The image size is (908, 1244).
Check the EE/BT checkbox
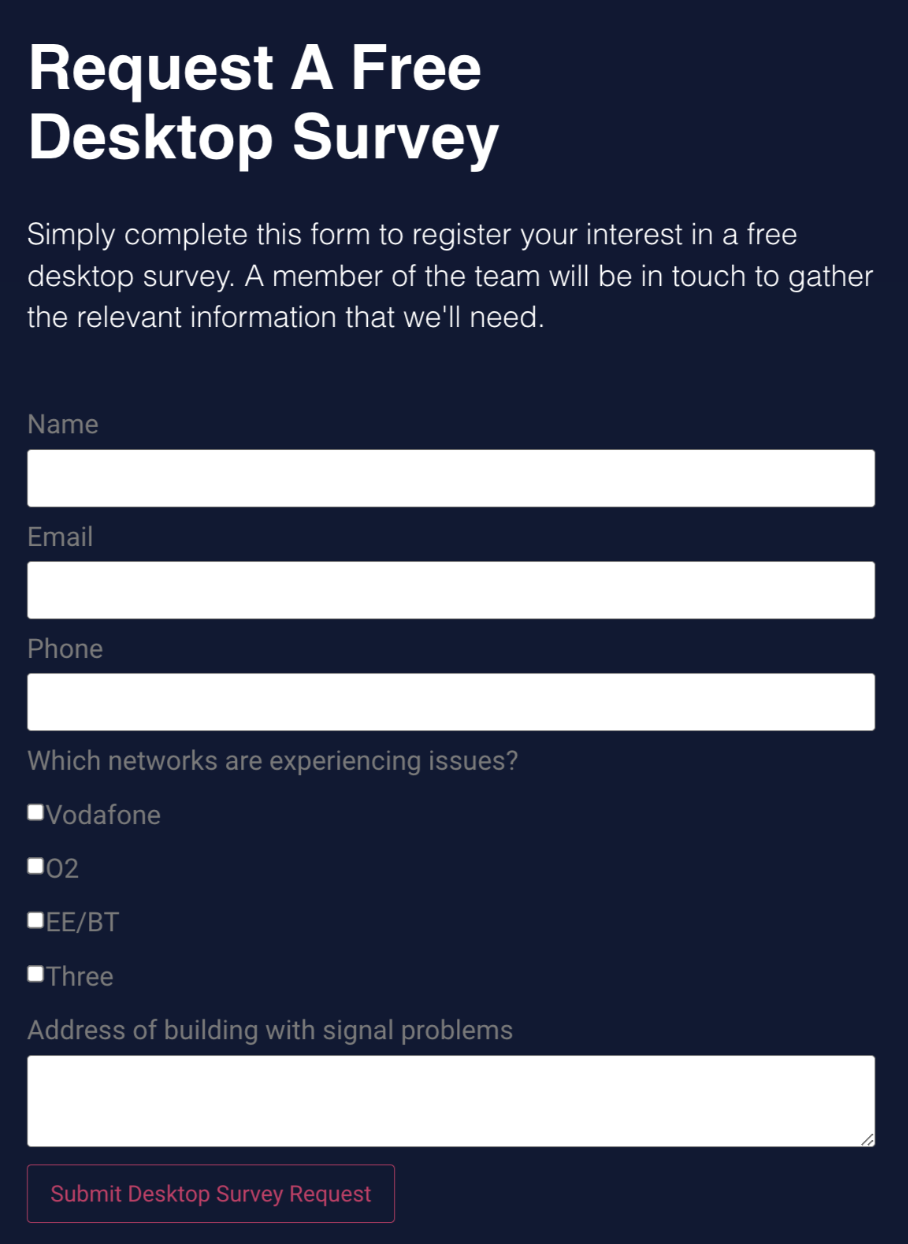(x=36, y=920)
